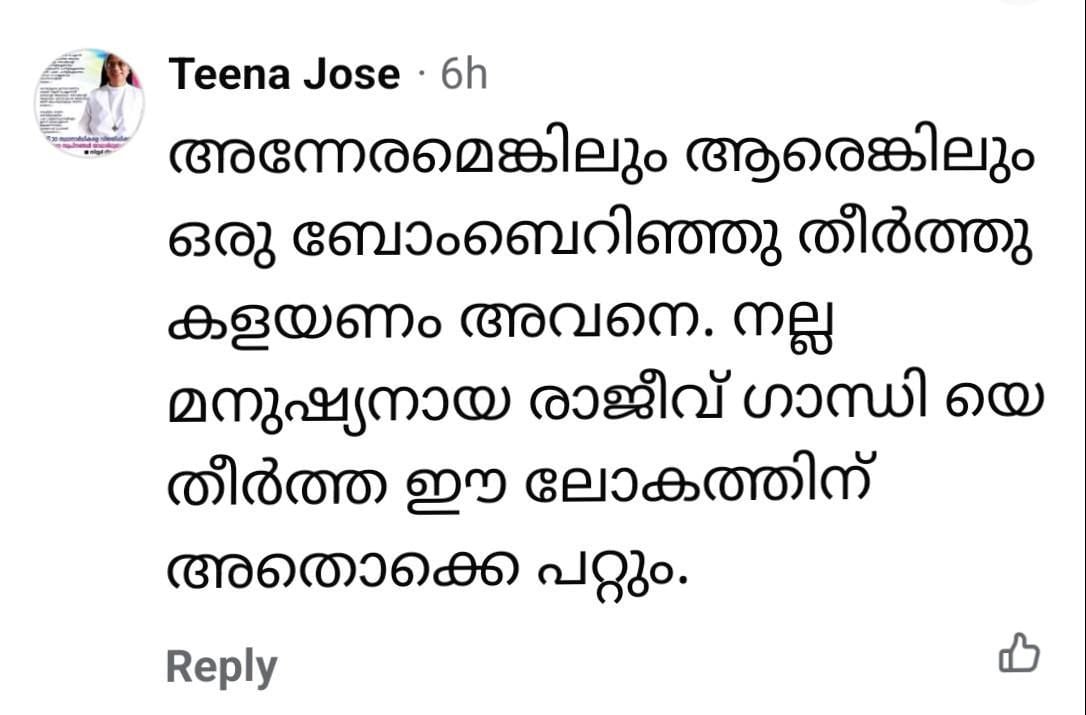Open the Reply field under the comment
Viewport: 1086px width, 715px height.
pos(221,662)
